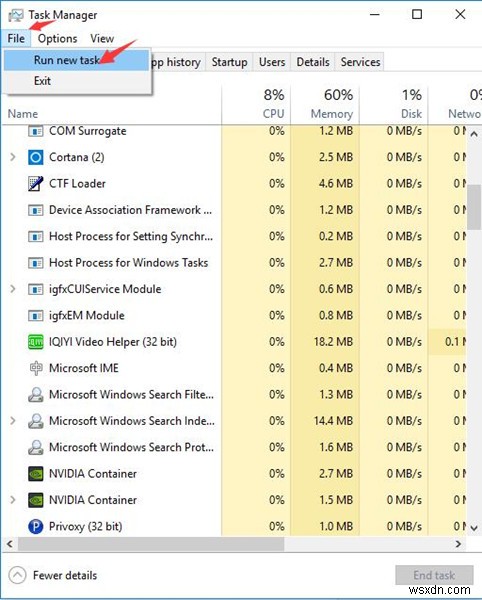482x600 pixels.
Task: Select the igfxEM Module process name
Action: pyautogui.click(x=87, y=316)
